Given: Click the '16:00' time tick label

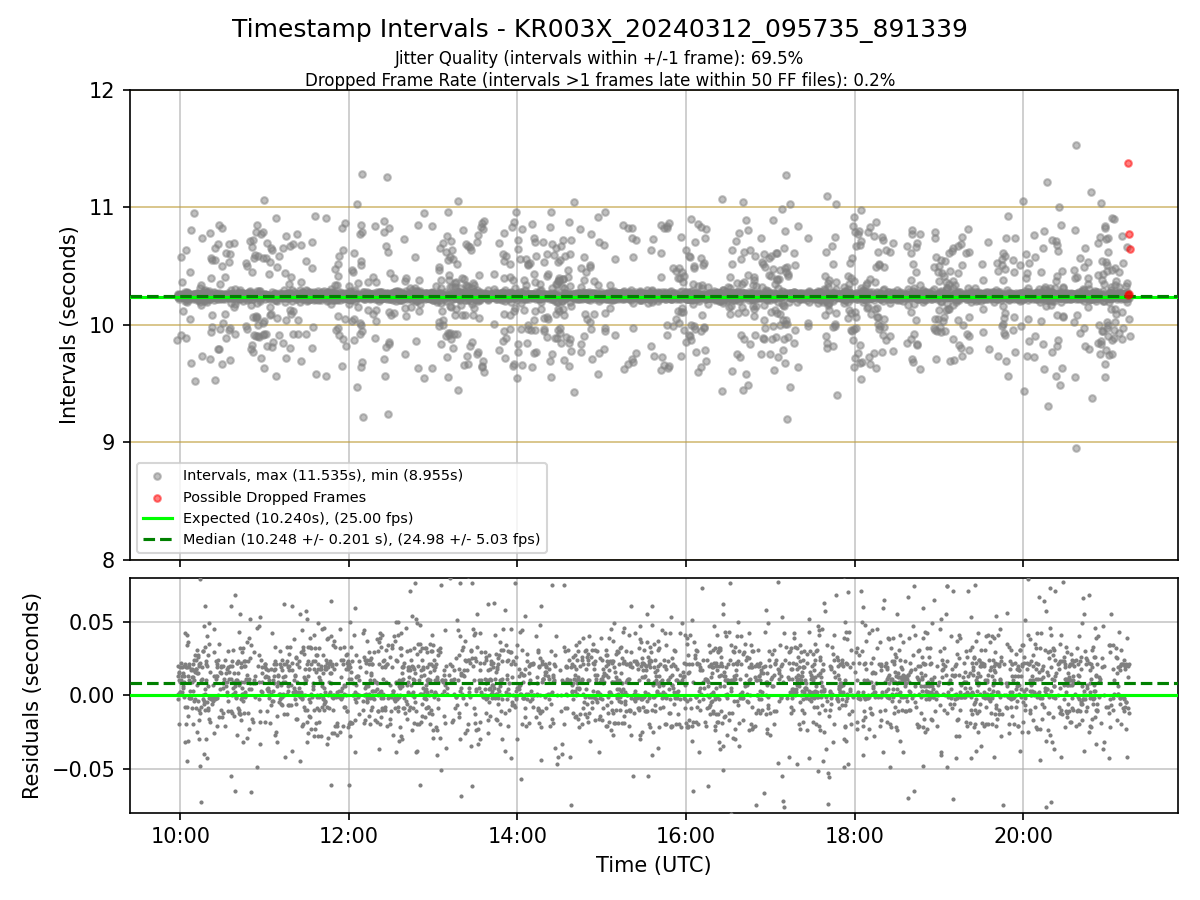Looking at the screenshot, I should point(685,836).
